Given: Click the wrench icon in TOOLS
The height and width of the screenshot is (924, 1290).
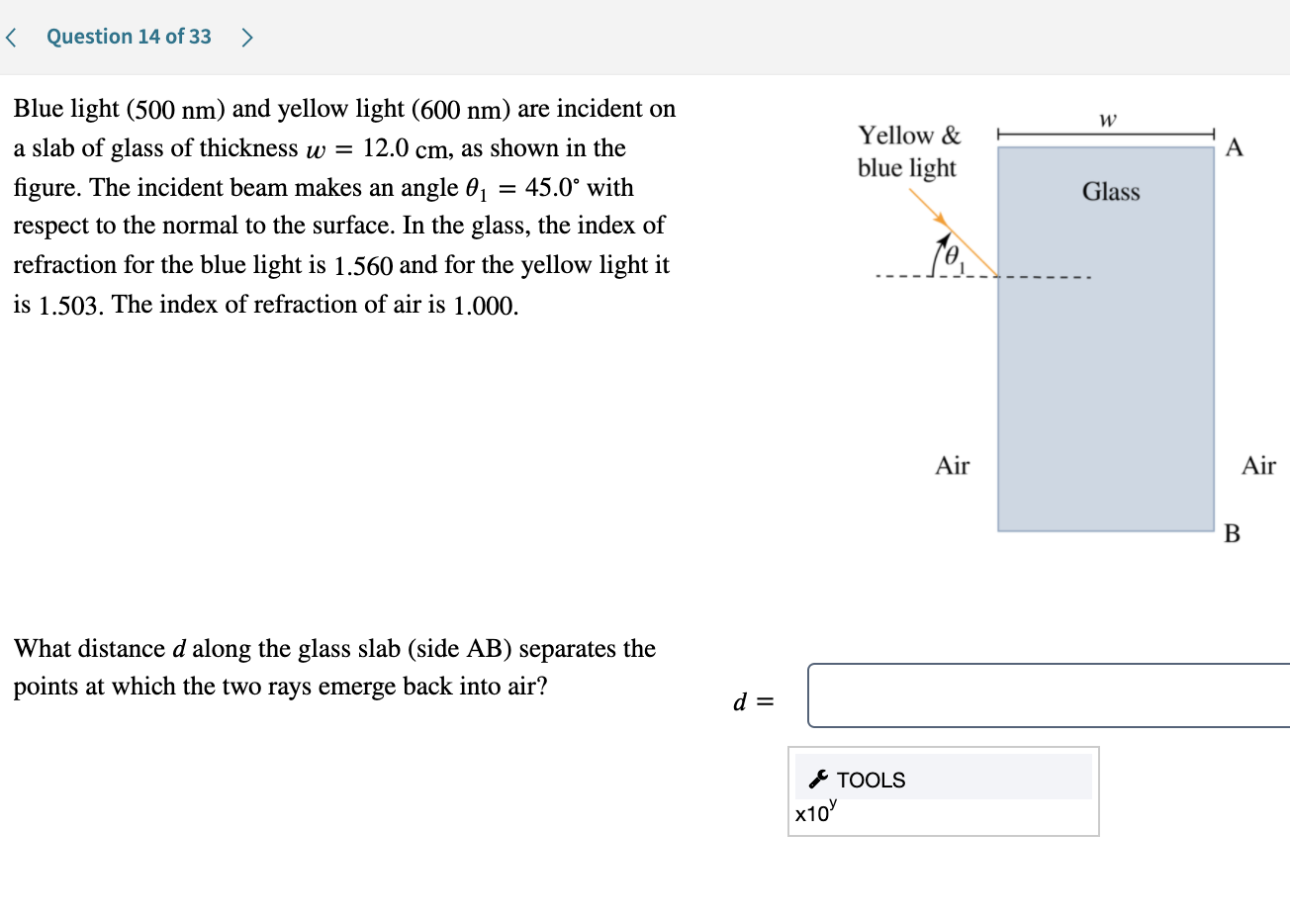Looking at the screenshot, I should click(x=816, y=779).
